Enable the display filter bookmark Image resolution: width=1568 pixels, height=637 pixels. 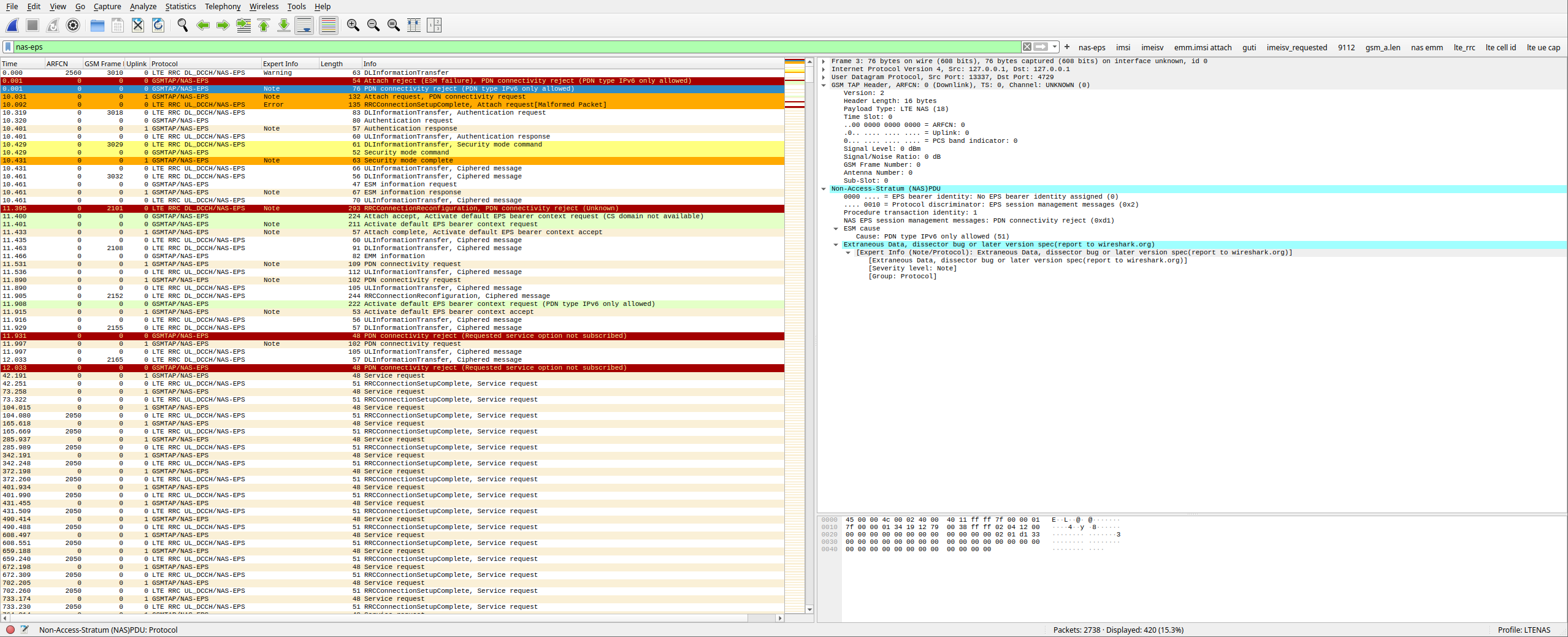click(7, 46)
